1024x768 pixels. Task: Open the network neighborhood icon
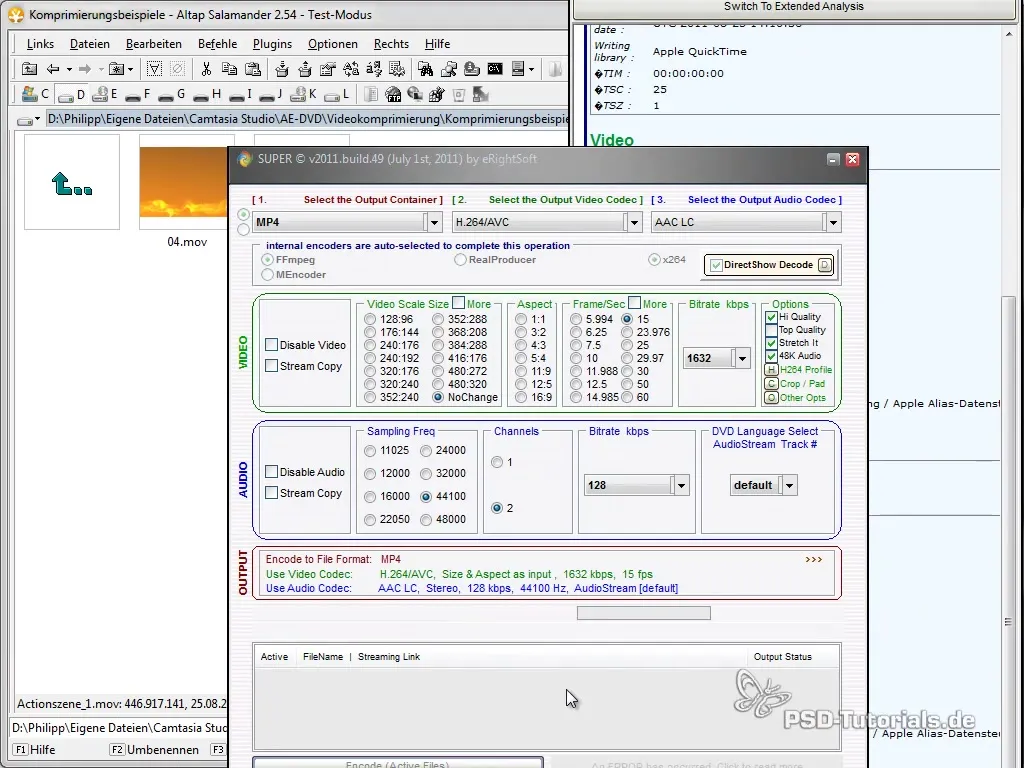click(x=415, y=95)
